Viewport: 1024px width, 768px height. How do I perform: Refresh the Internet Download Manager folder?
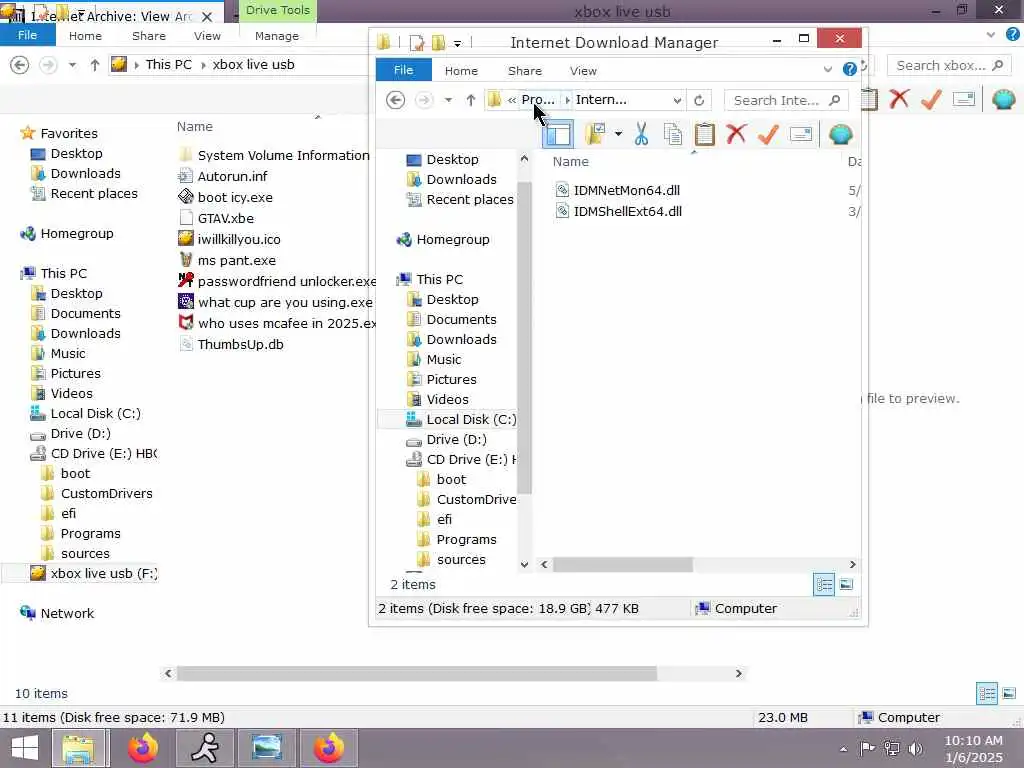pos(699,101)
